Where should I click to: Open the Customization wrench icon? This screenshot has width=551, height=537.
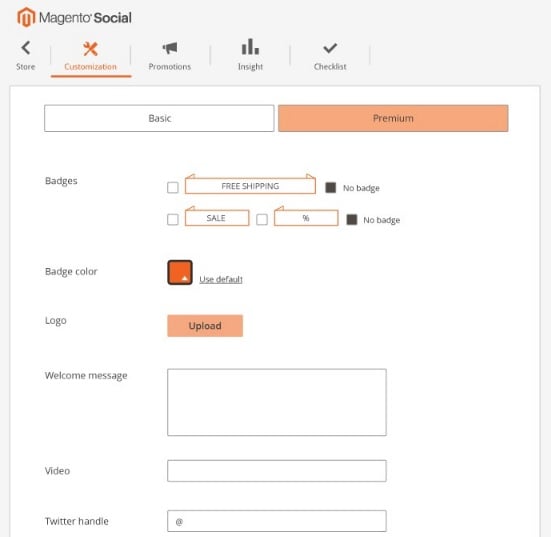pos(90,49)
